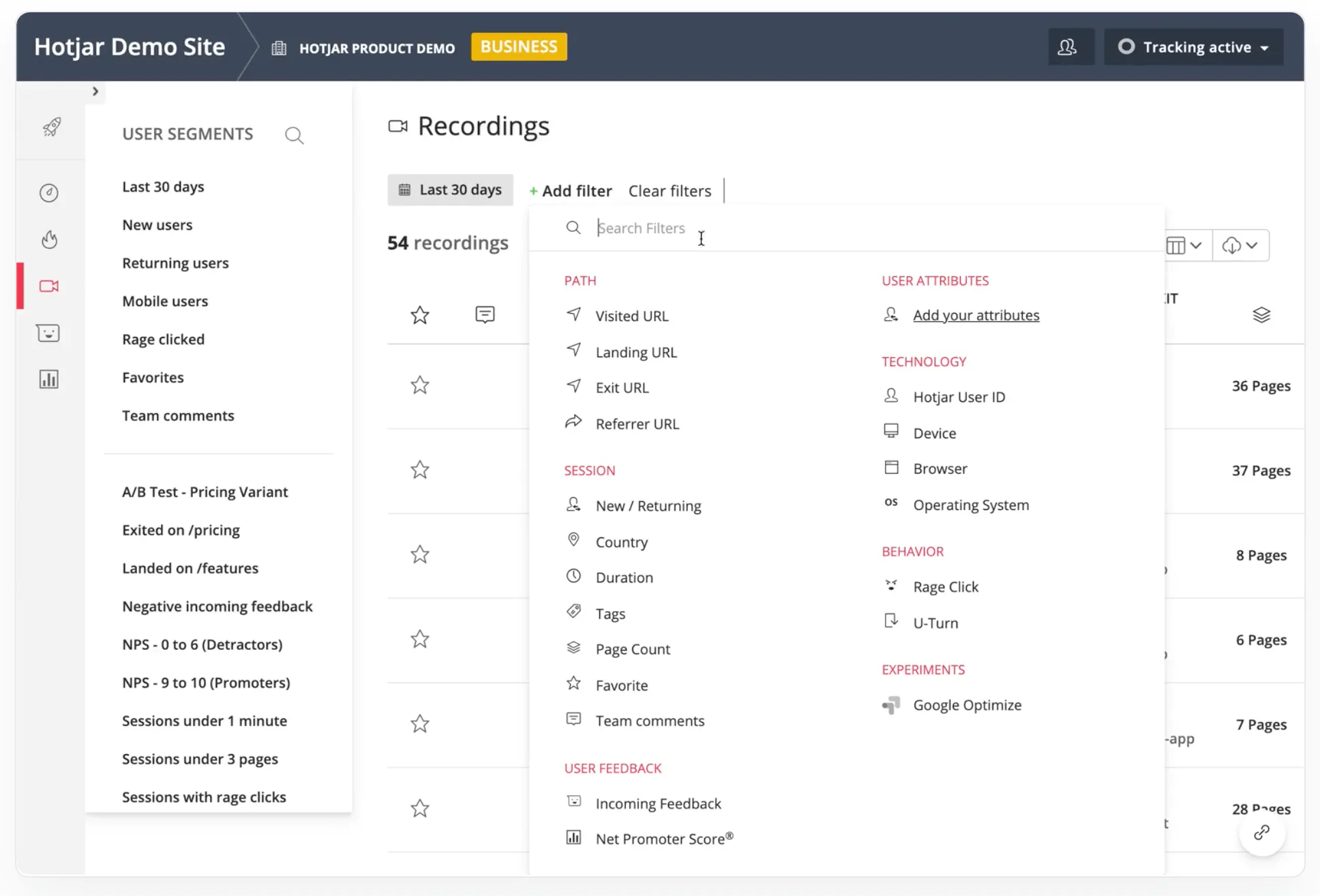
Task: Click the Hotjar Demo Site title
Action: (130, 46)
